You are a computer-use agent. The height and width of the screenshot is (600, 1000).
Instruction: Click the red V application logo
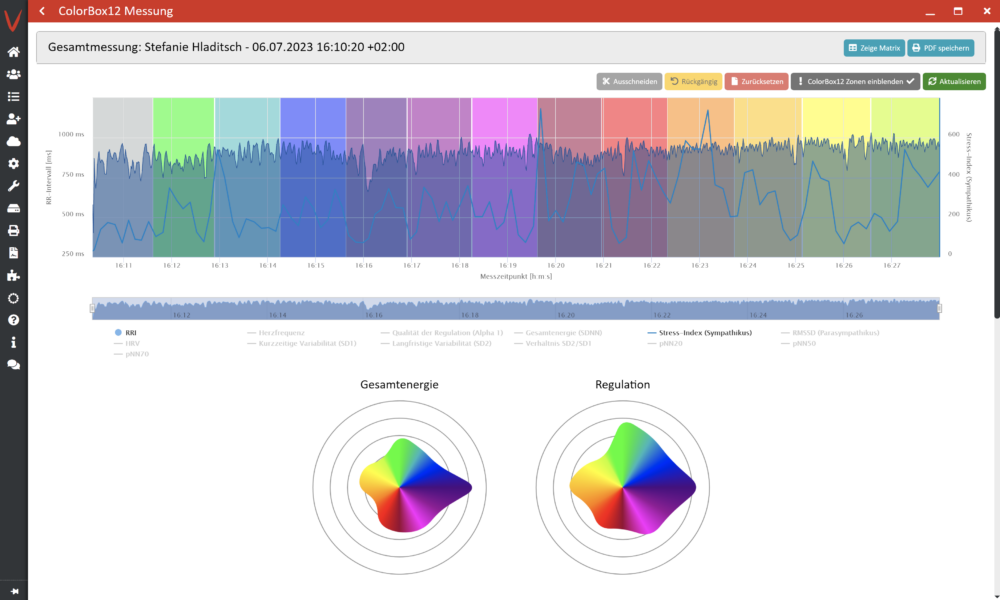[x=13, y=20]
